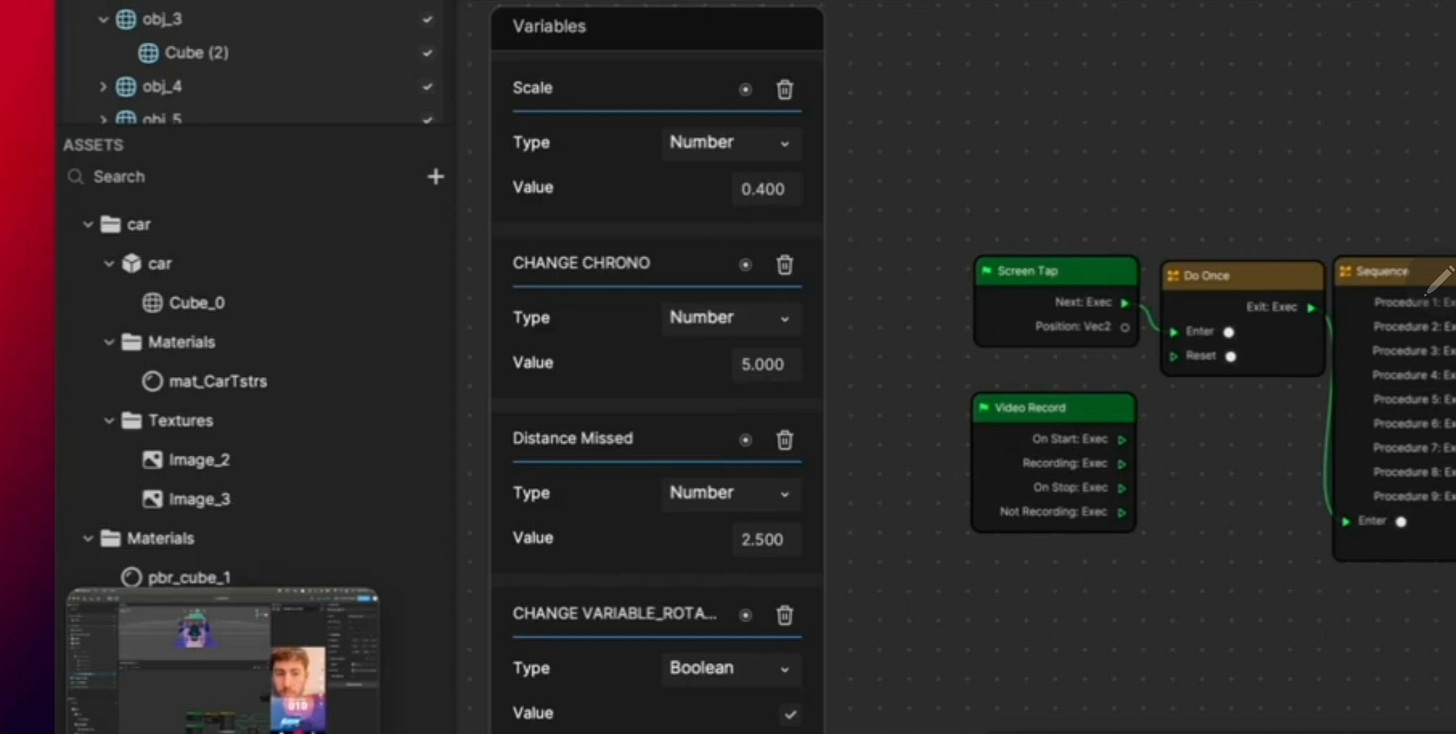
Task: Click the ASSETS section label
Action: pyautogui.click(x=93, y=145)
